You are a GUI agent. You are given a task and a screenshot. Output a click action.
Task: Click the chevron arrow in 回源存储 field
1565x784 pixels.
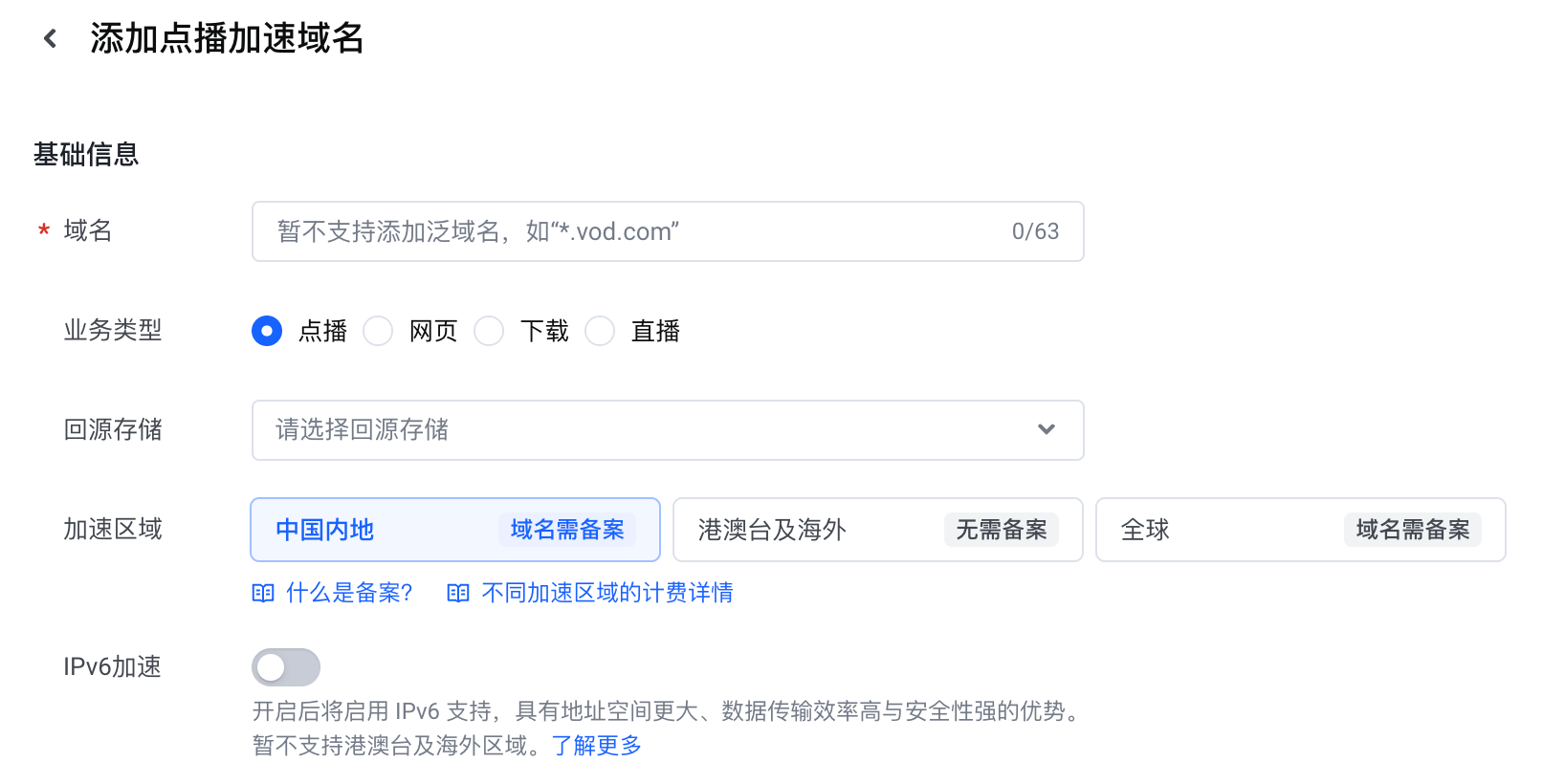coord(1047,429)
